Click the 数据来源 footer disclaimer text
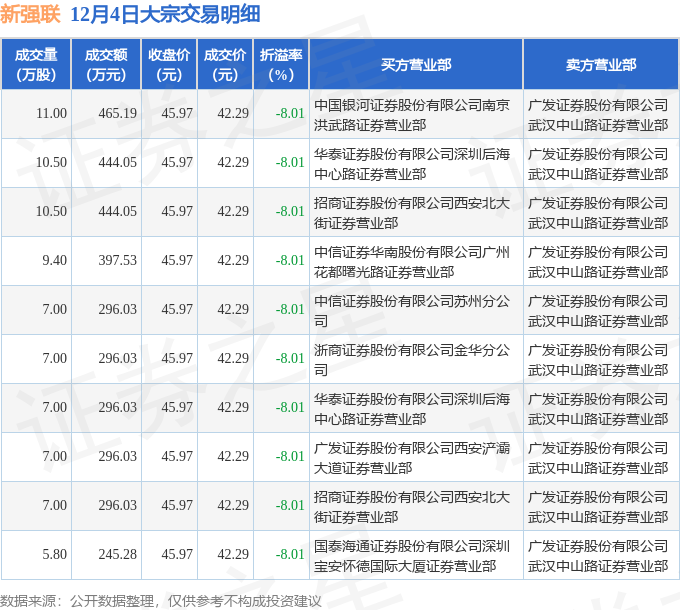This screenshot has height=610, width=680. (x=161, y=601)
